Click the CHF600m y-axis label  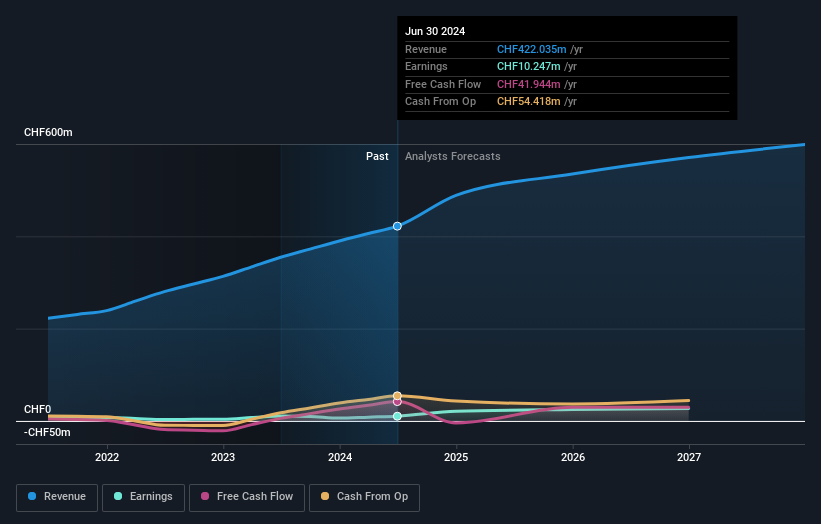48,132
